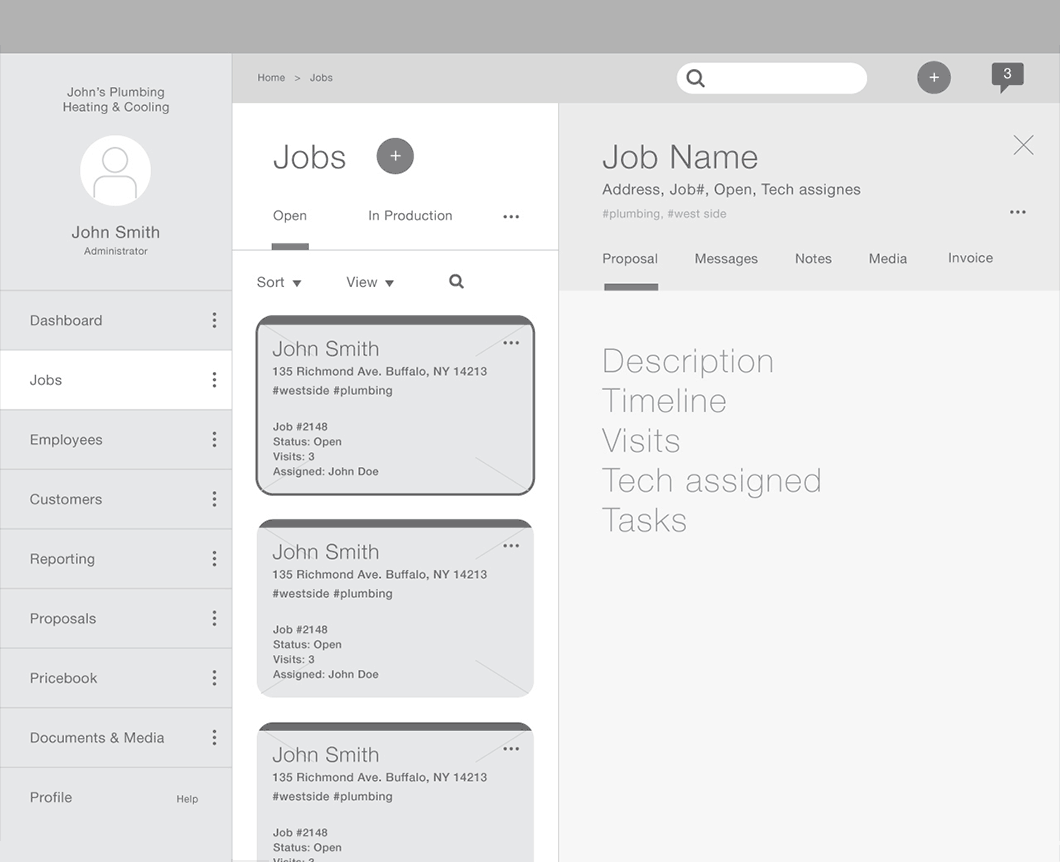Open the ellipsis beside the In Production tab
The width and height of the screenshot is (1060, 862).
[511, 216]
